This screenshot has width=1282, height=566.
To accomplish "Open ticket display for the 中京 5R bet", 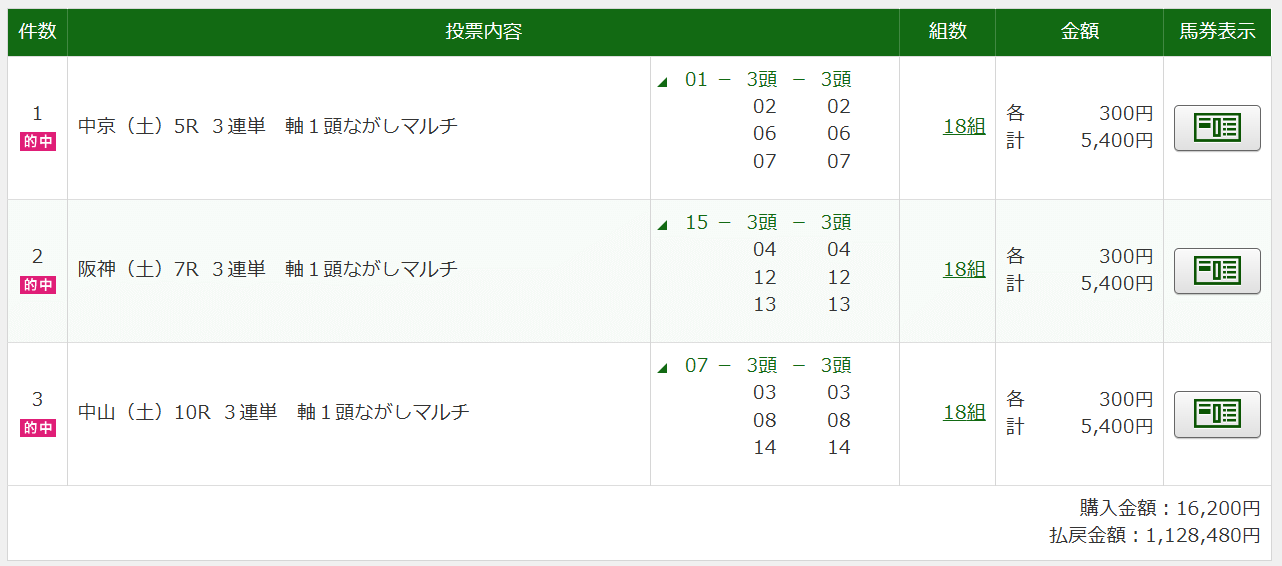I will 1216,128.
